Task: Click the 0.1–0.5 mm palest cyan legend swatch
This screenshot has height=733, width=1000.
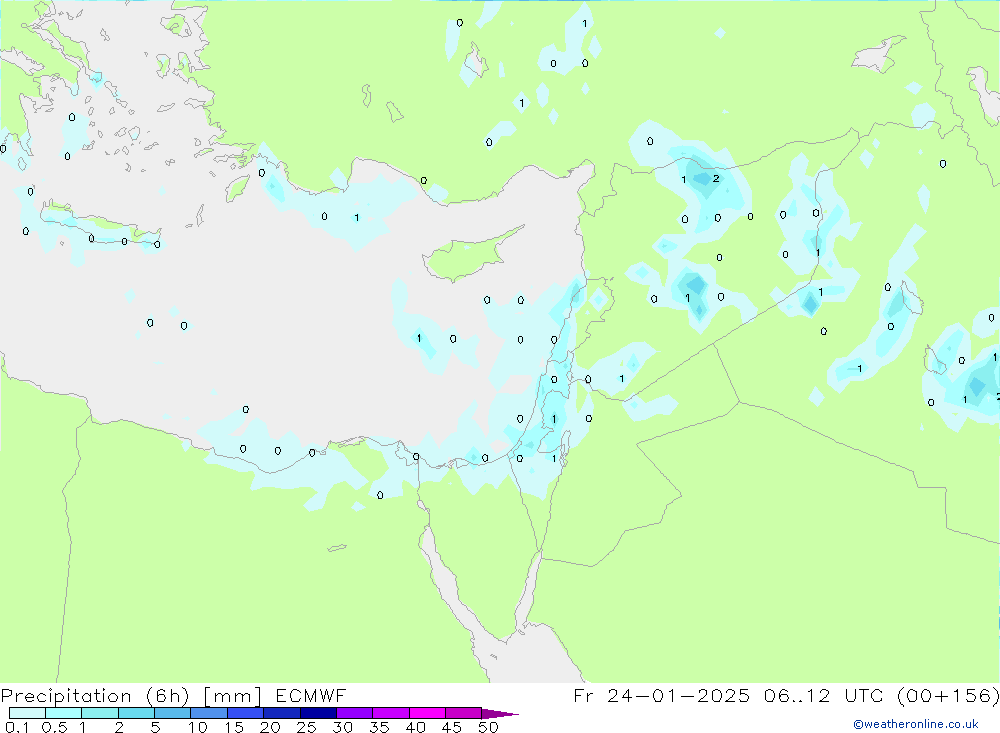Action: click(27, 713)
